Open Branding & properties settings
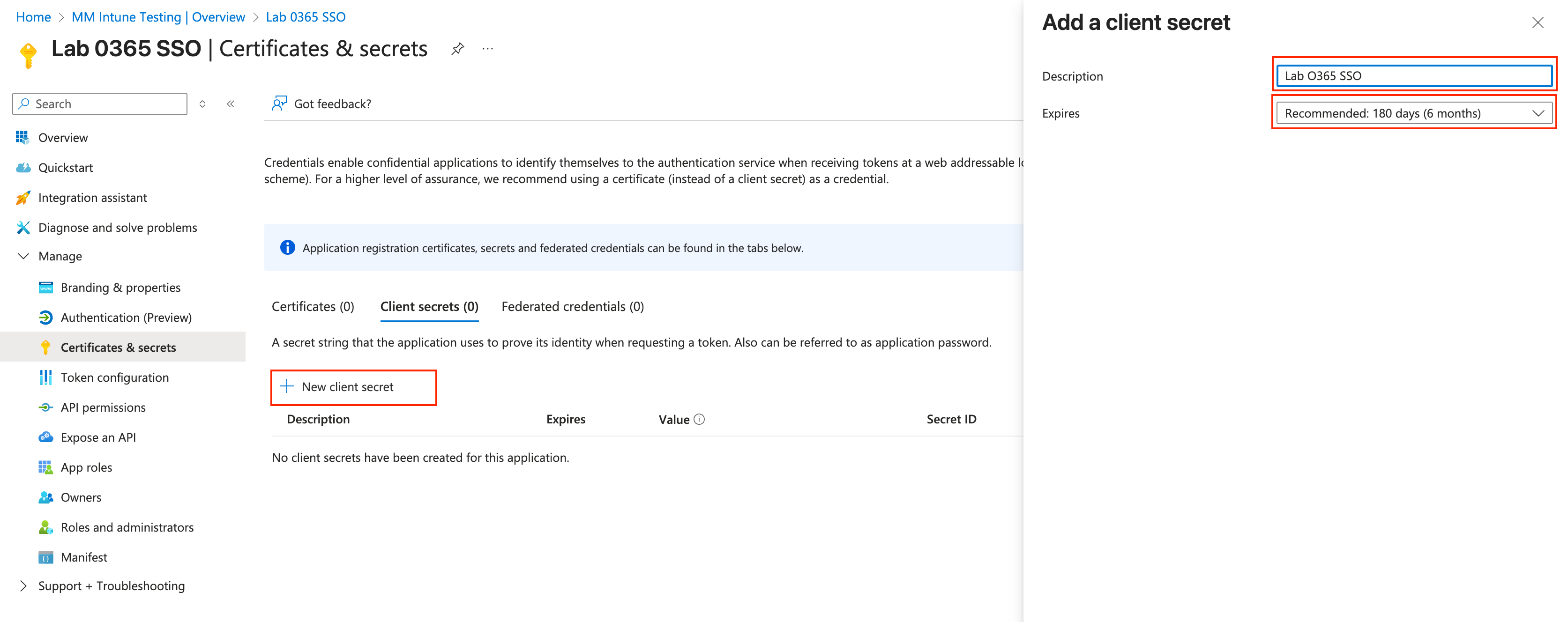The width and height of the screenshot is (1568, 622). tap(120, 287)
